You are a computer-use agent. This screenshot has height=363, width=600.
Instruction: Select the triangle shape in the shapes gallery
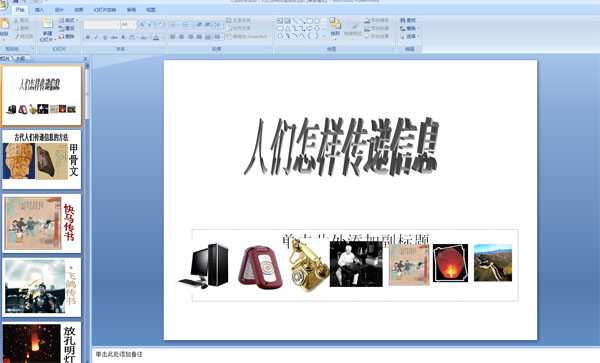coord(287,28)
